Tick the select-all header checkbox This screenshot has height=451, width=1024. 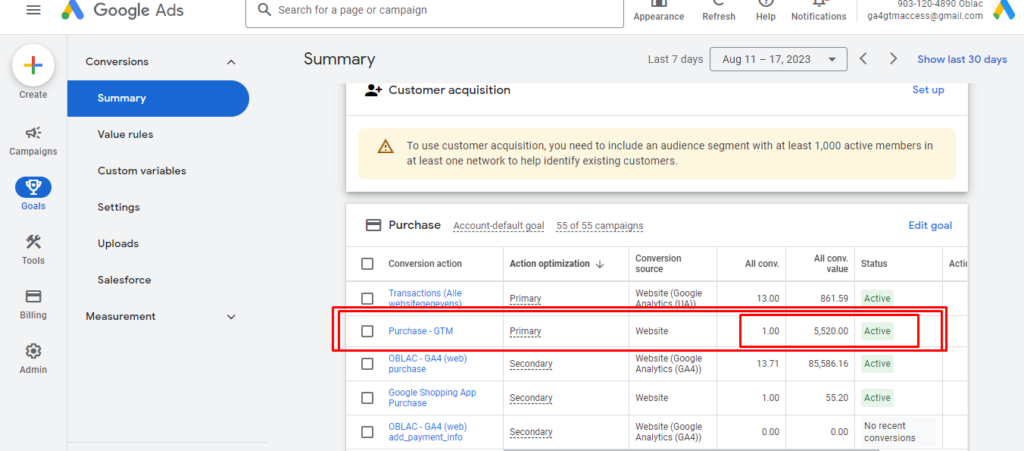(x=368, y=264)
